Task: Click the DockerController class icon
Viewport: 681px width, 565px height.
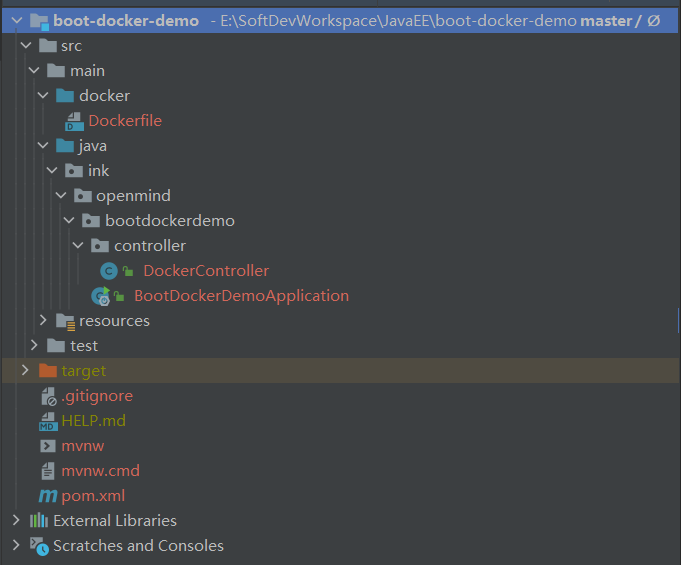Action: pyautogui.click(x=109, y=270)
